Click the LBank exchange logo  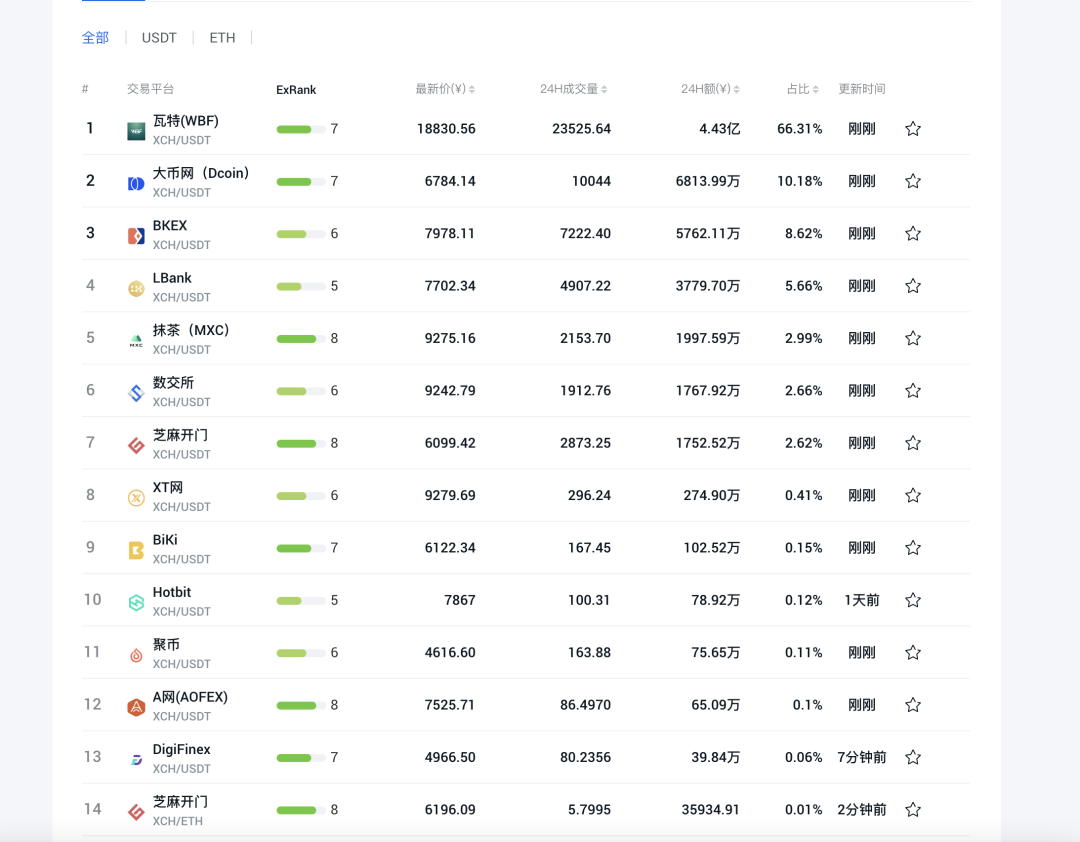pos(136,288)
